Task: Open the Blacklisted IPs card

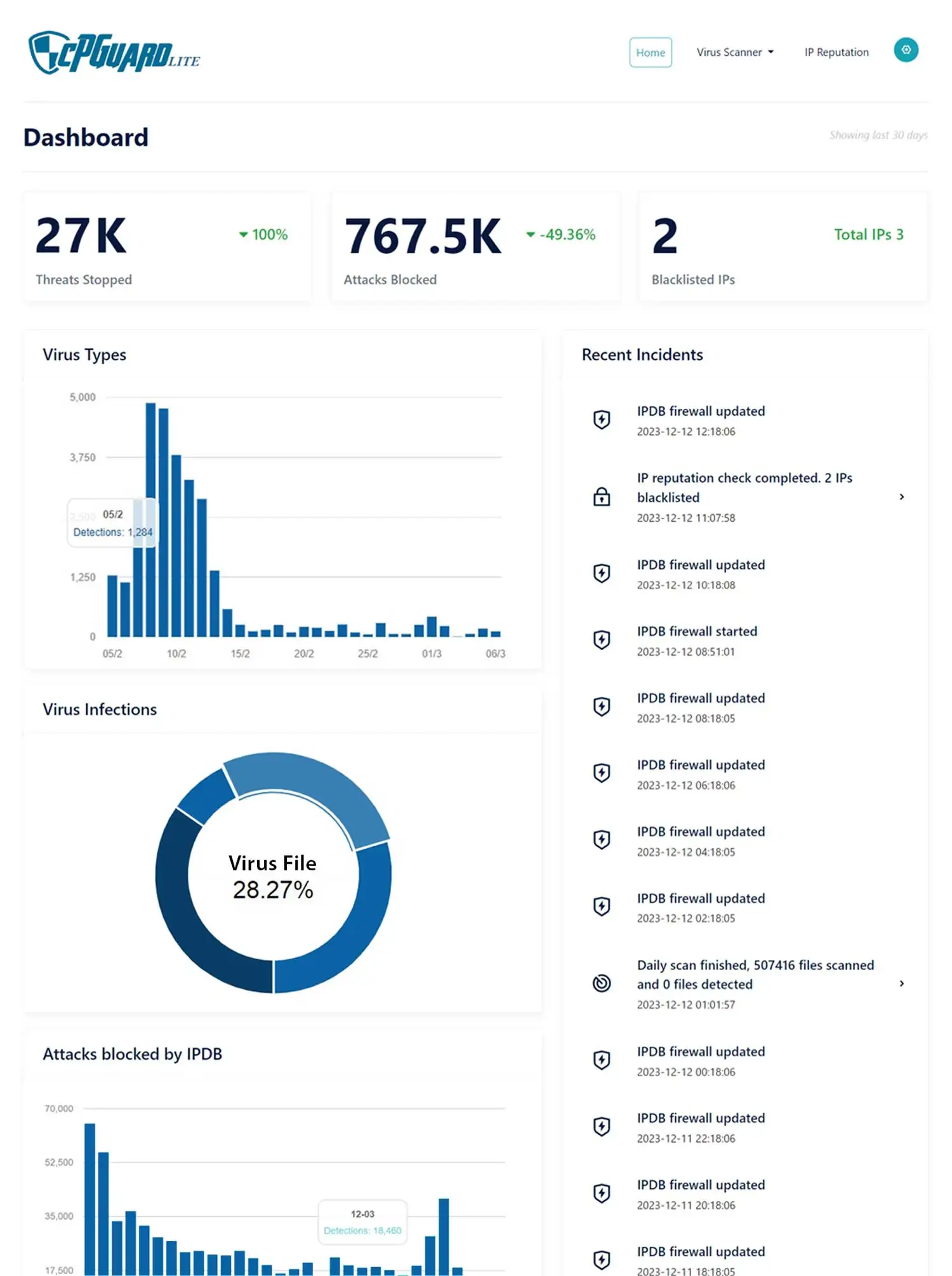Action: click(783, 247)
